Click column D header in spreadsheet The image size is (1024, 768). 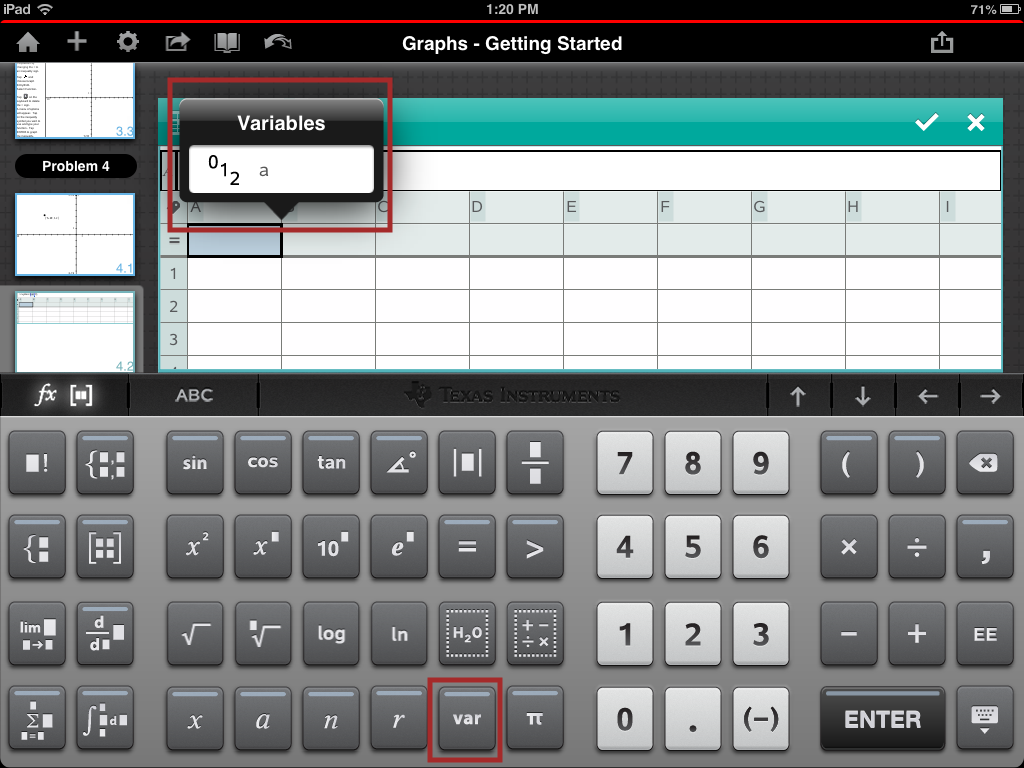point(478,208)
